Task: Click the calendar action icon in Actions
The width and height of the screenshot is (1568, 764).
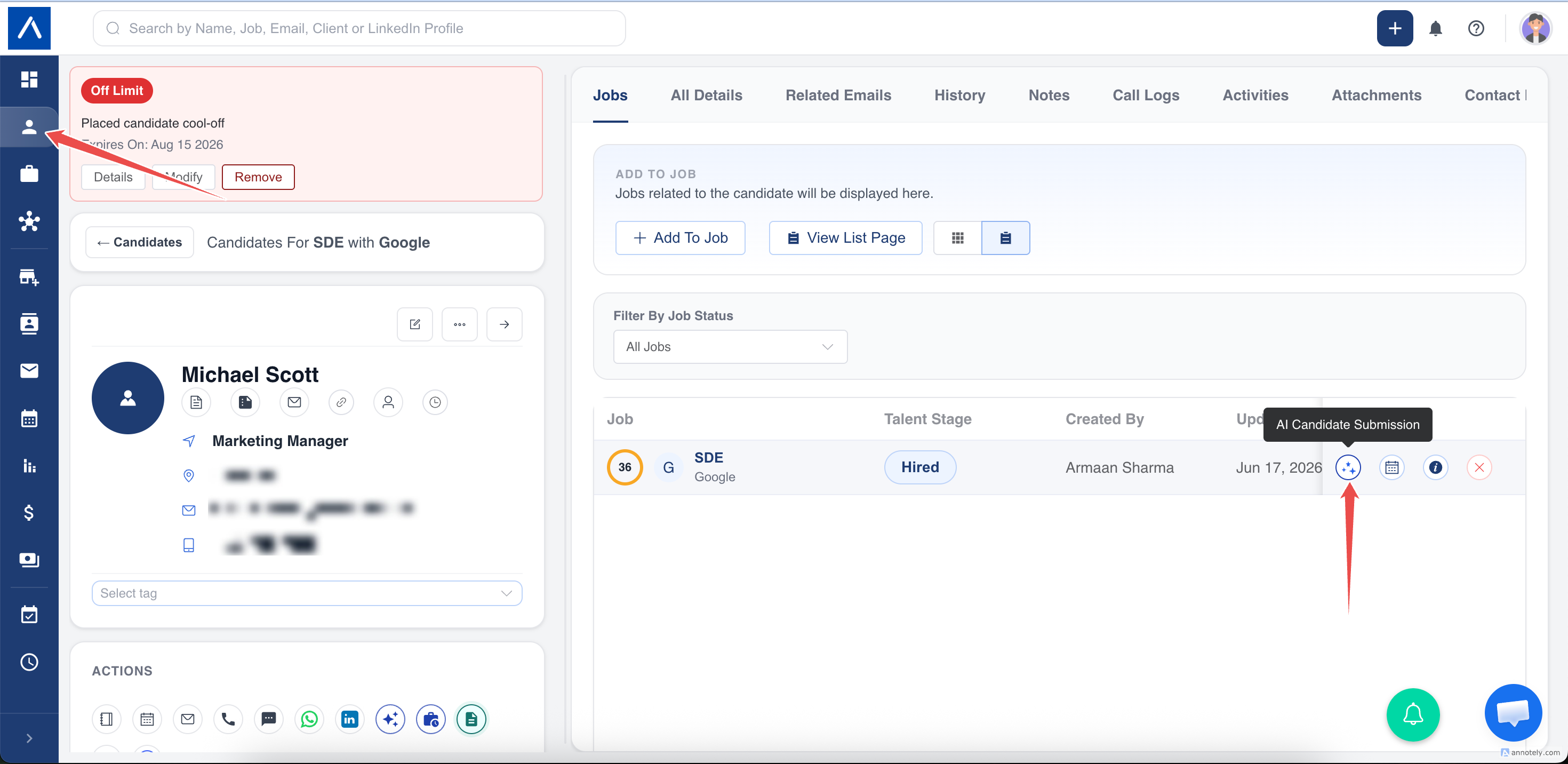Action: tap(147, 719)
